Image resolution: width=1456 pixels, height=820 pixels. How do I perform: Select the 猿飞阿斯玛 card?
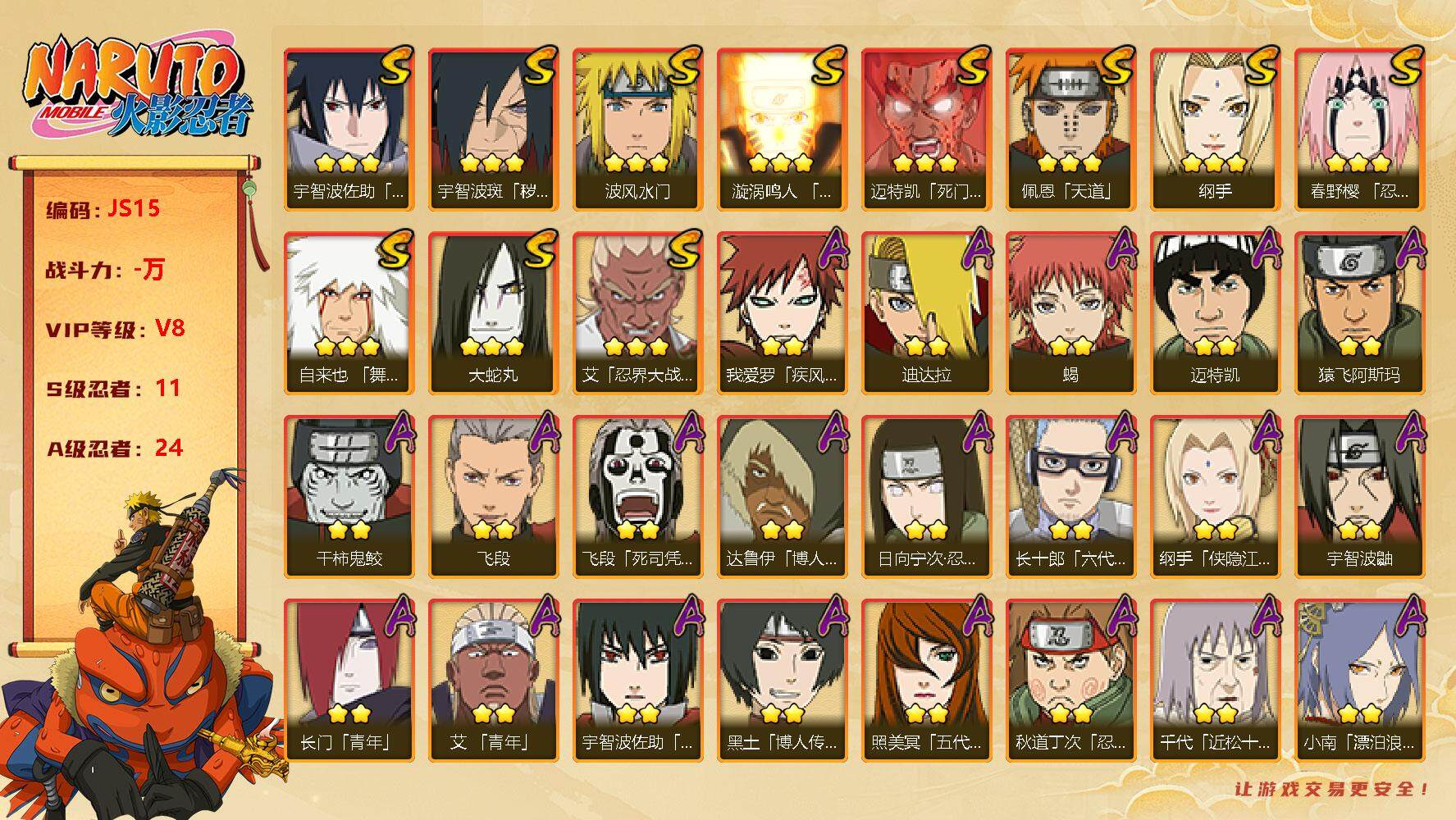point(1359,312)
